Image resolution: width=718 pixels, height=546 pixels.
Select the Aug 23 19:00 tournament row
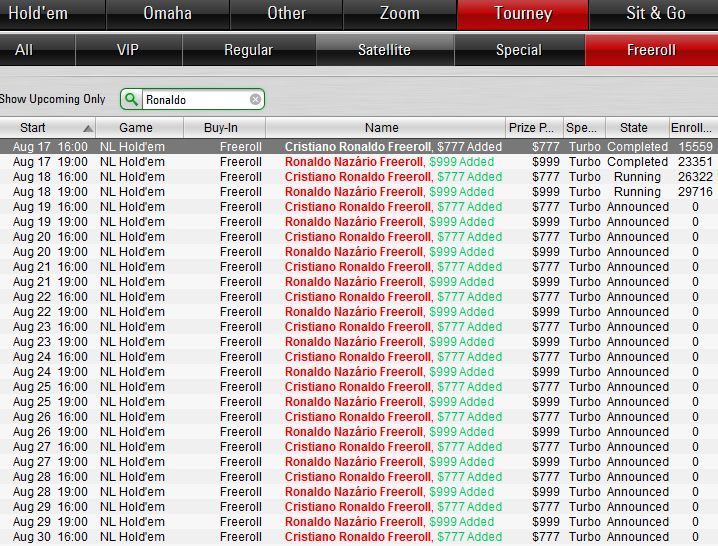[x=359, y=342]
